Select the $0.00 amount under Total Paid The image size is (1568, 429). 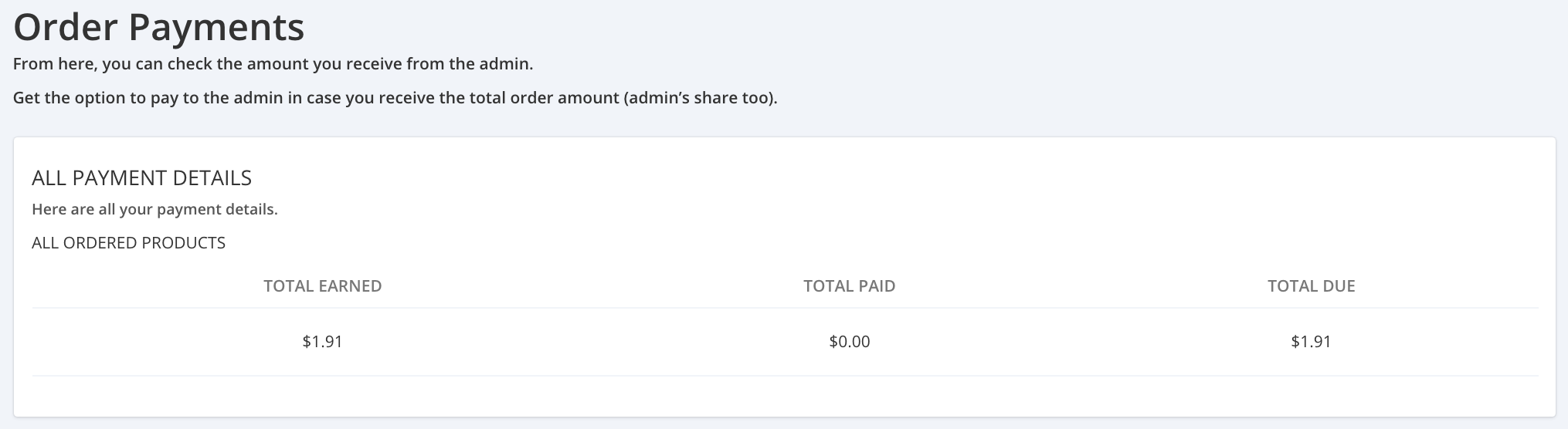[x=850, y=342]
